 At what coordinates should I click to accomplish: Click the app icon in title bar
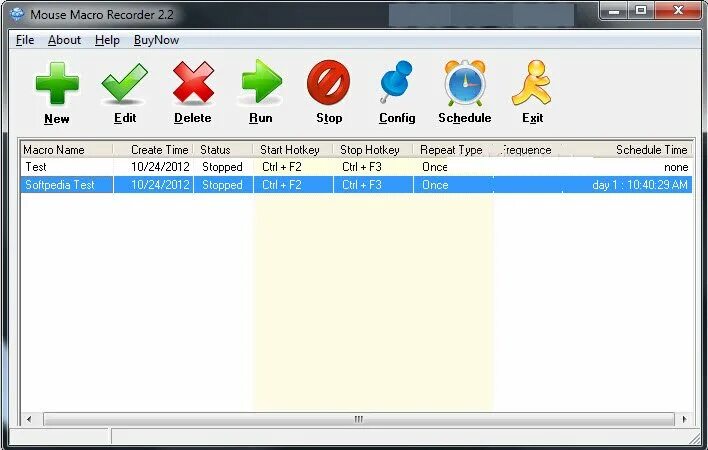tap(17, 14)
